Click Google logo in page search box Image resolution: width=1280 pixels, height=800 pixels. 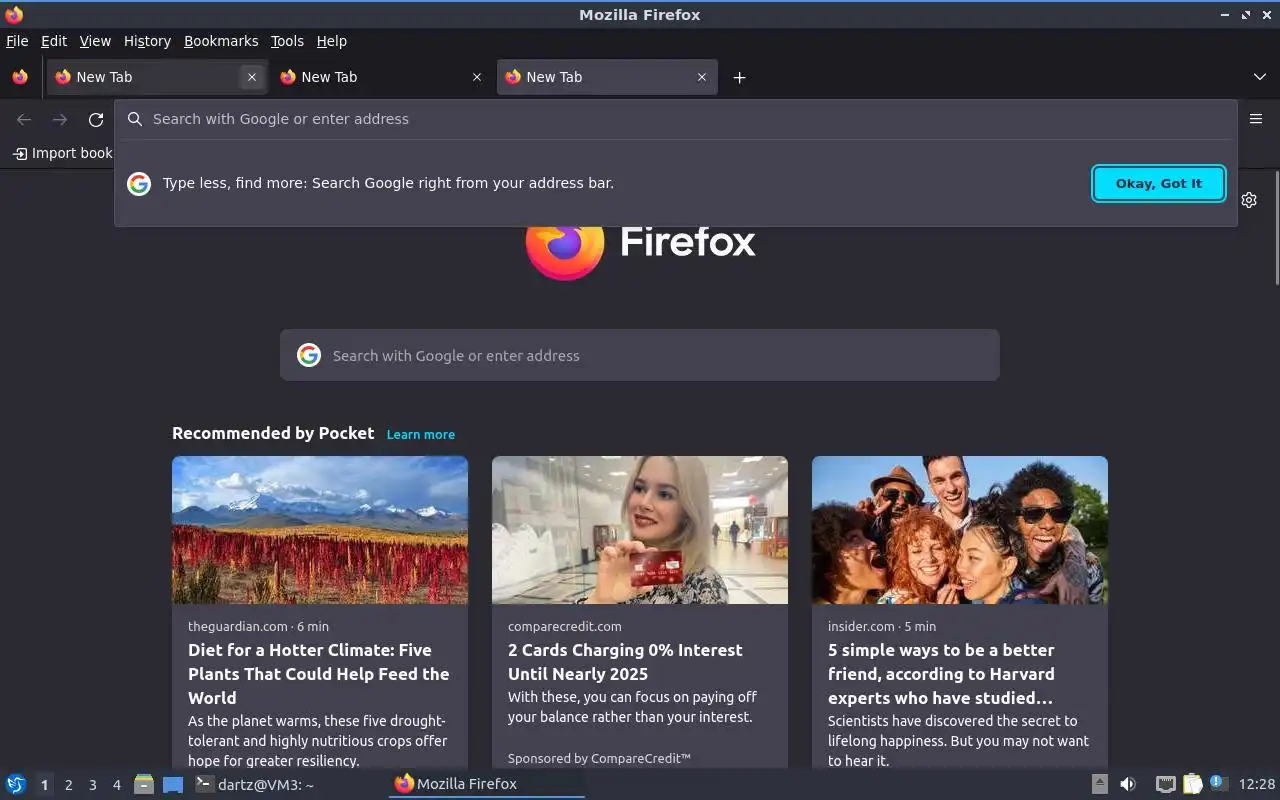(x=309, y=355)
